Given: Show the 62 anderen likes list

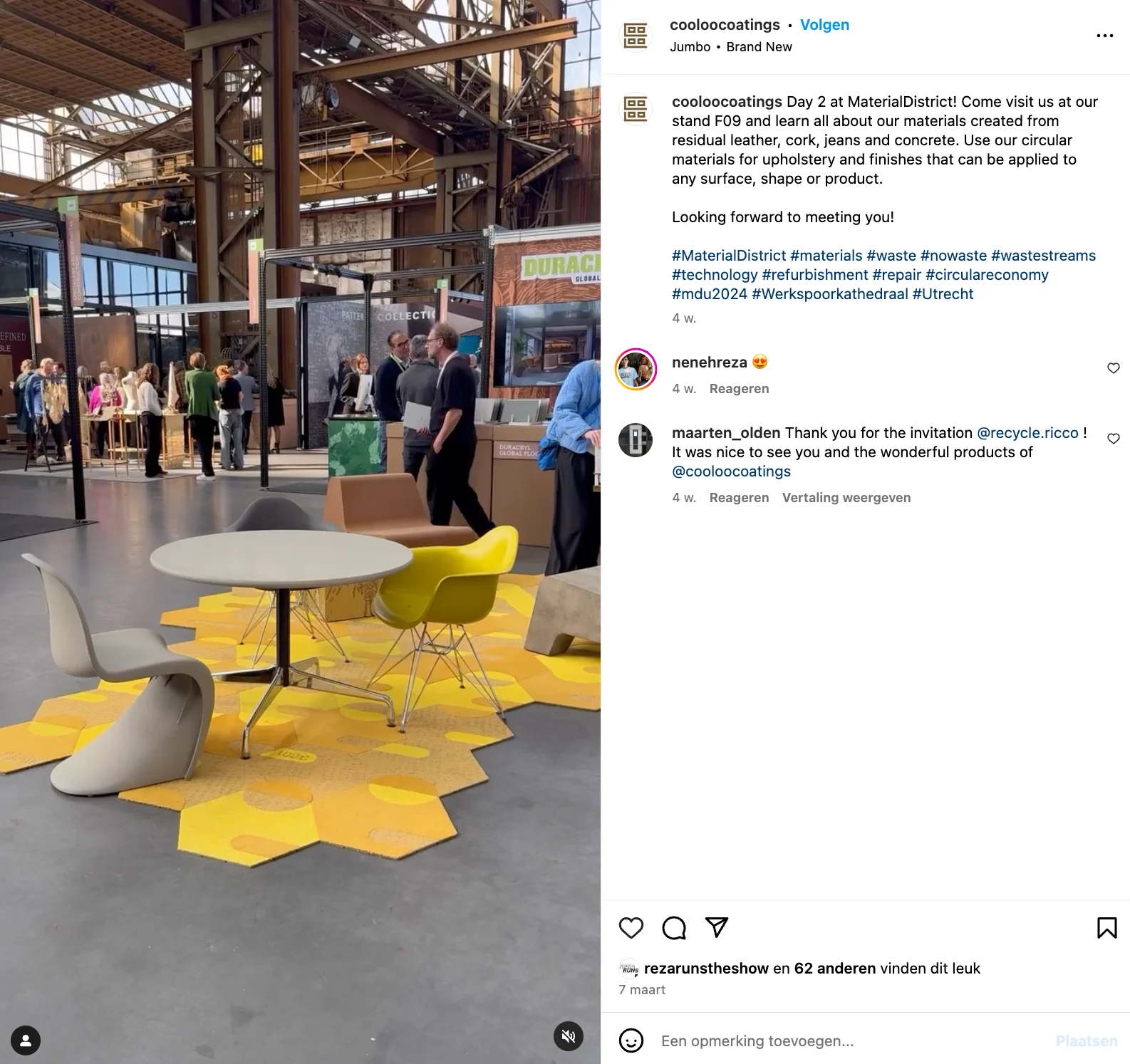Looking at the screenshot, I should 835,969.
